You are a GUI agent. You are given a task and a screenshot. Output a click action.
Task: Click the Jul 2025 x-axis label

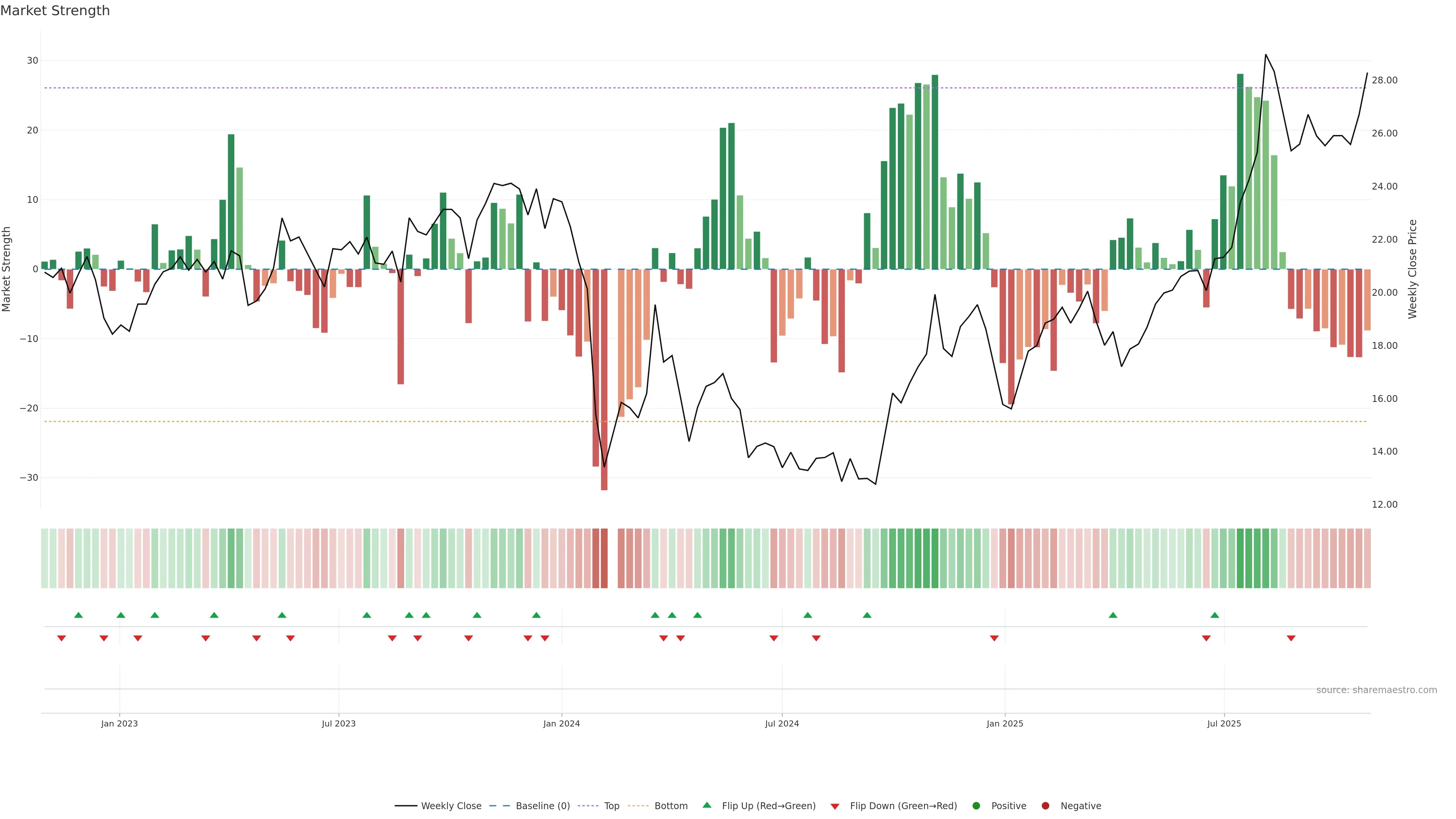(1224, 723)
